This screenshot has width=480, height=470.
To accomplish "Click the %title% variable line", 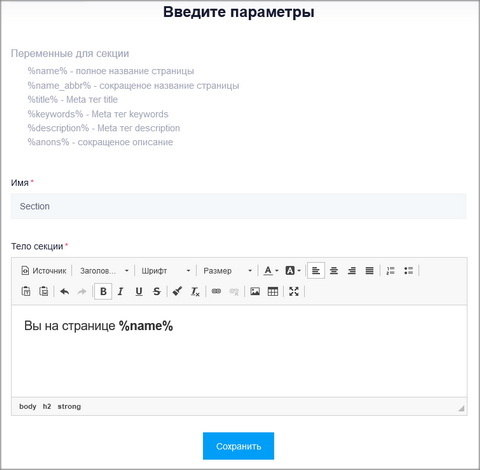I will 73,100.
